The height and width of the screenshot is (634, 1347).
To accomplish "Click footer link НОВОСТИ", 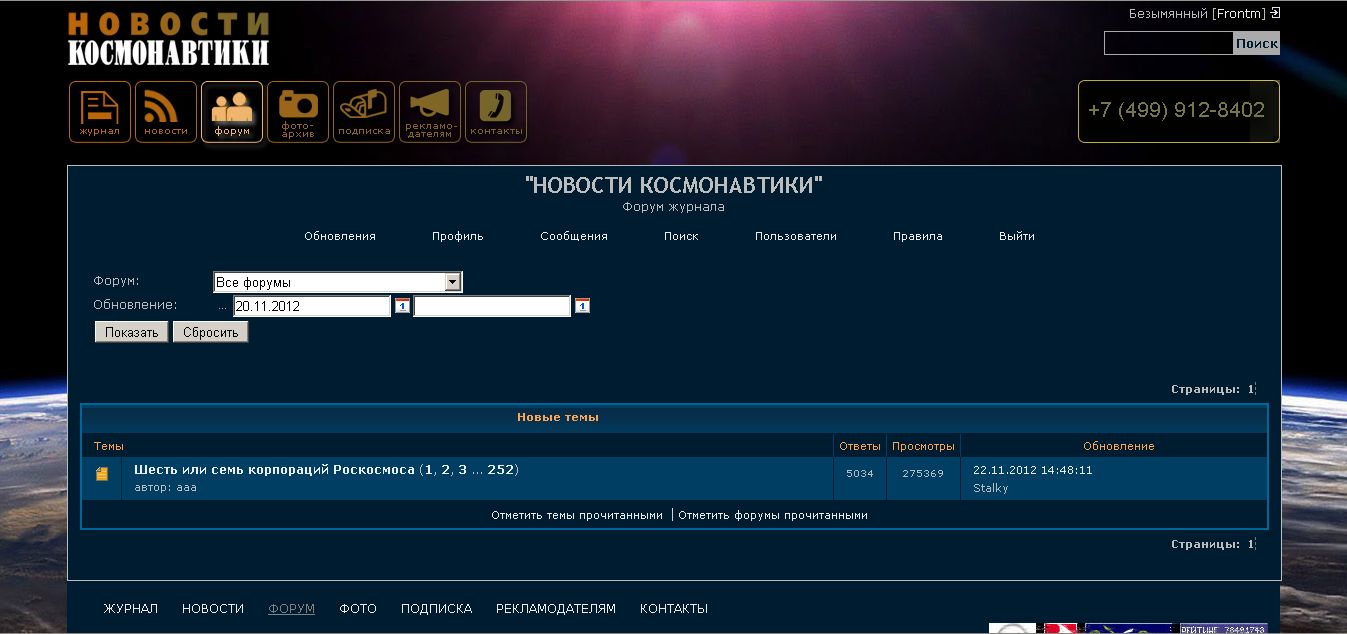I will (213, 608).
